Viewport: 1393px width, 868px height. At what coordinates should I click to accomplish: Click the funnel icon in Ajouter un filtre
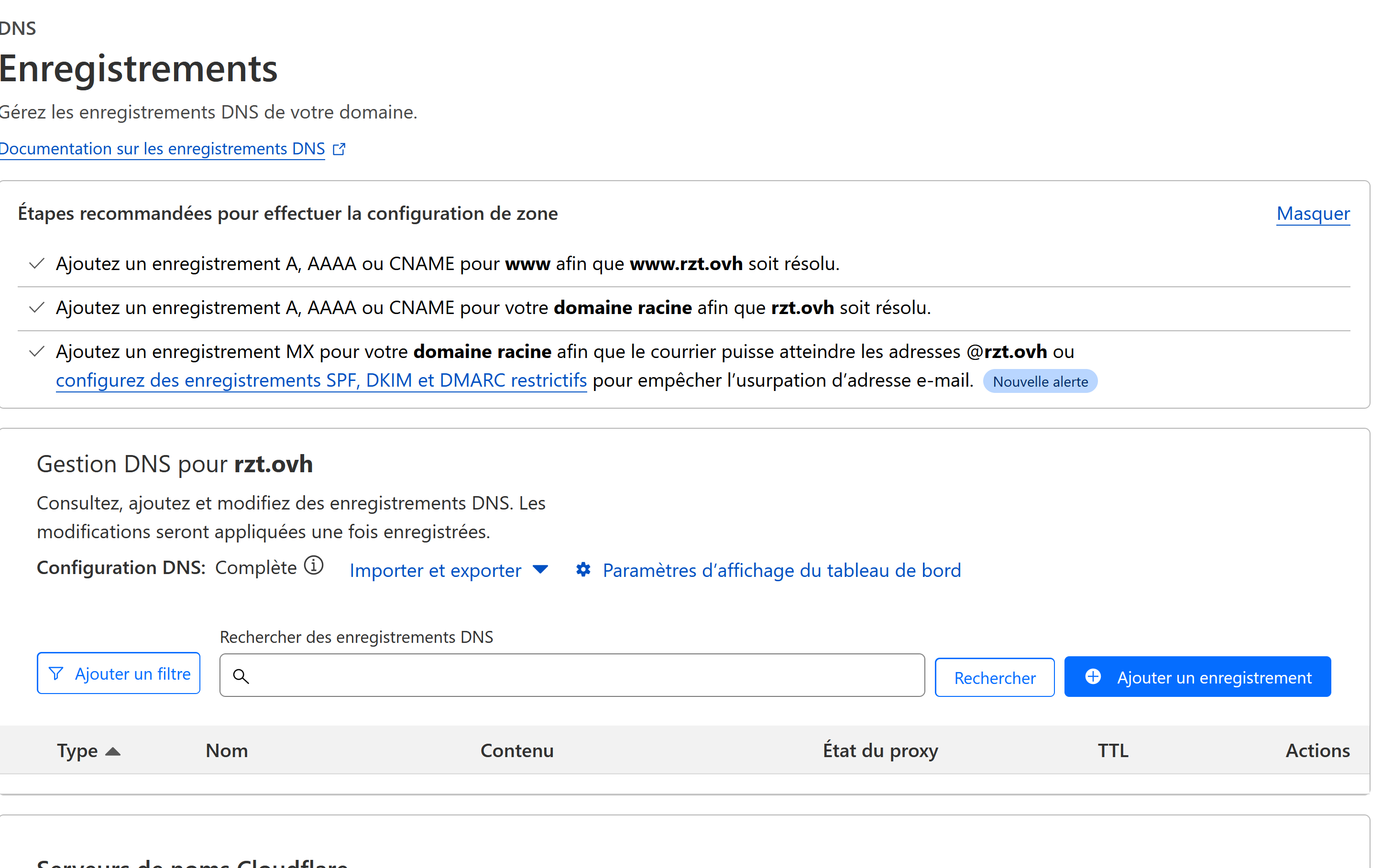(x=55, y=673)
